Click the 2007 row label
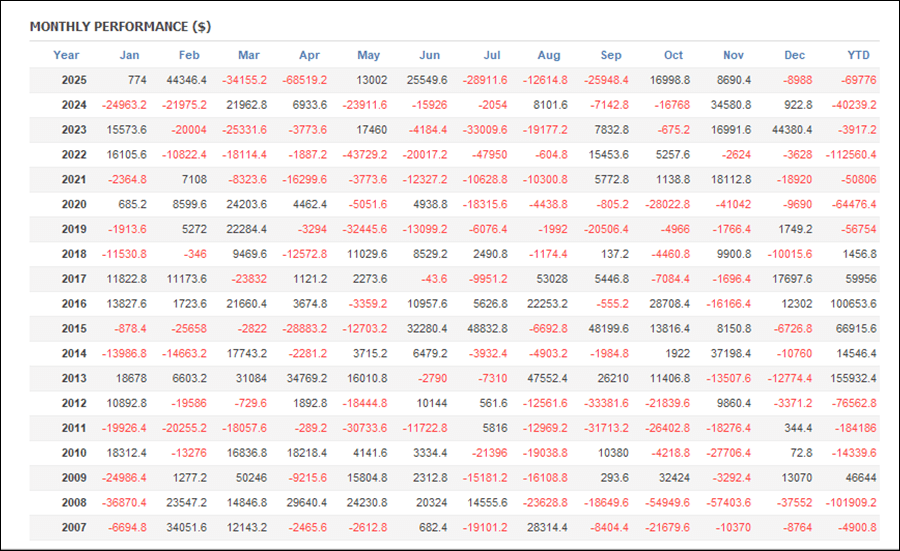The height and width of the screenshot is (551, 900). [x=74, y=527]
